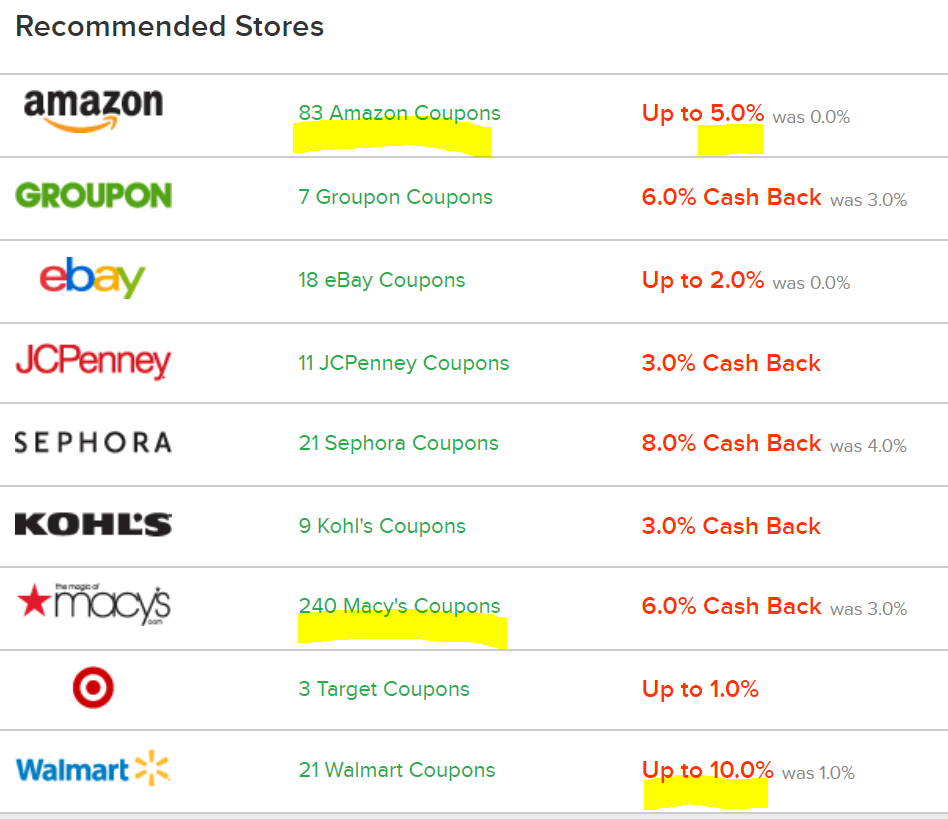Image resolution: width=948 pixels, height=819 pixels.
Task: Select the 21 Sephora Coupons link
Action: tap(398, 443)
